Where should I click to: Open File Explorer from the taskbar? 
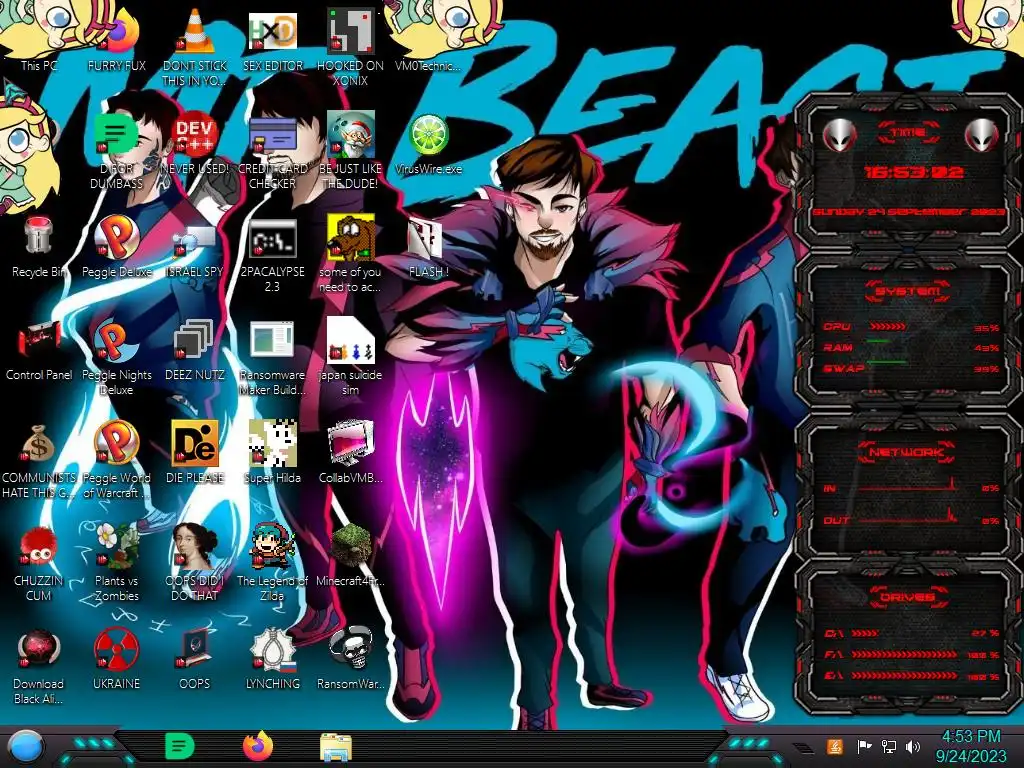(336, 747)
